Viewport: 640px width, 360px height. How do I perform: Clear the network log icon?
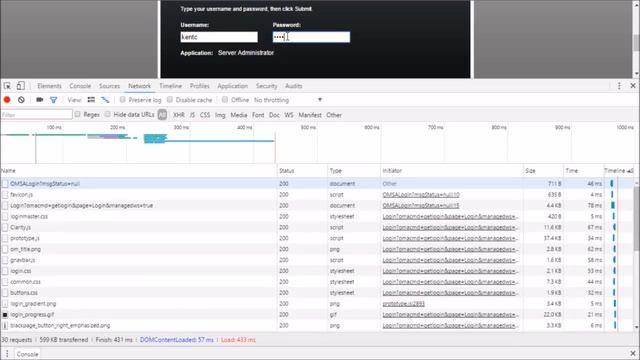click(x=21, y=100)
